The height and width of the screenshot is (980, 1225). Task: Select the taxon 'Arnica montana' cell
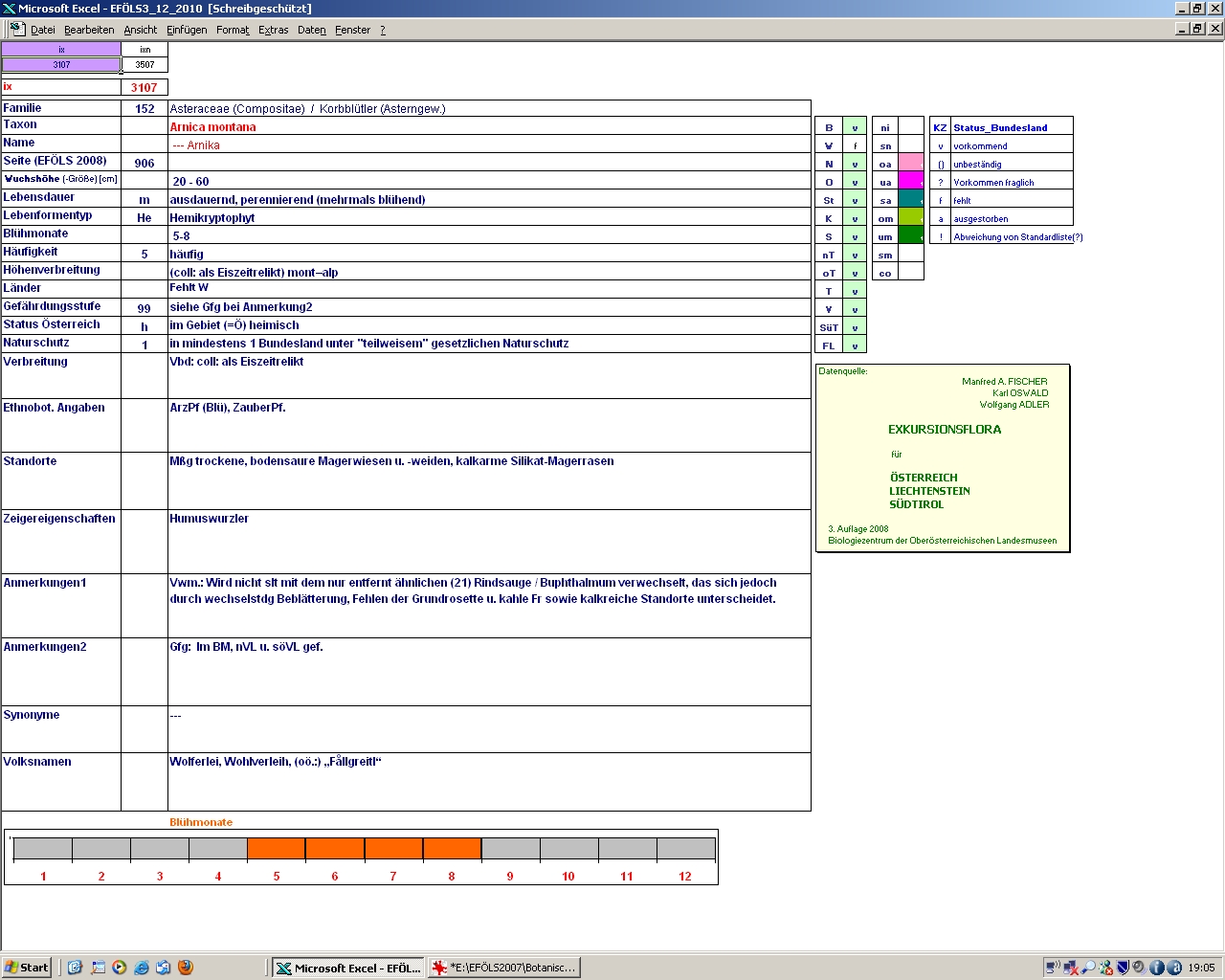[489, 126]
